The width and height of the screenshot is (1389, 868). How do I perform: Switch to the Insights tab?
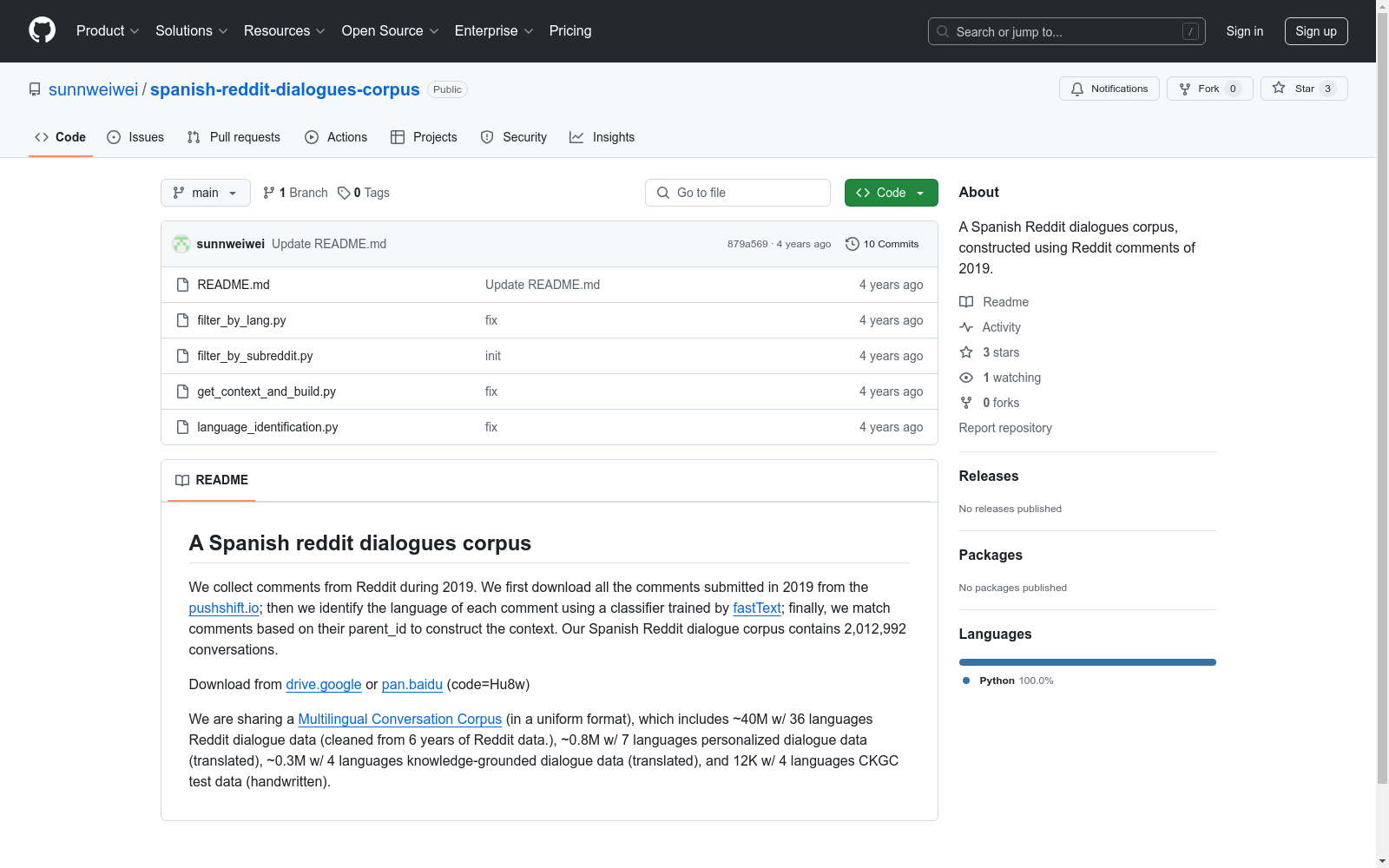[602, 137]
